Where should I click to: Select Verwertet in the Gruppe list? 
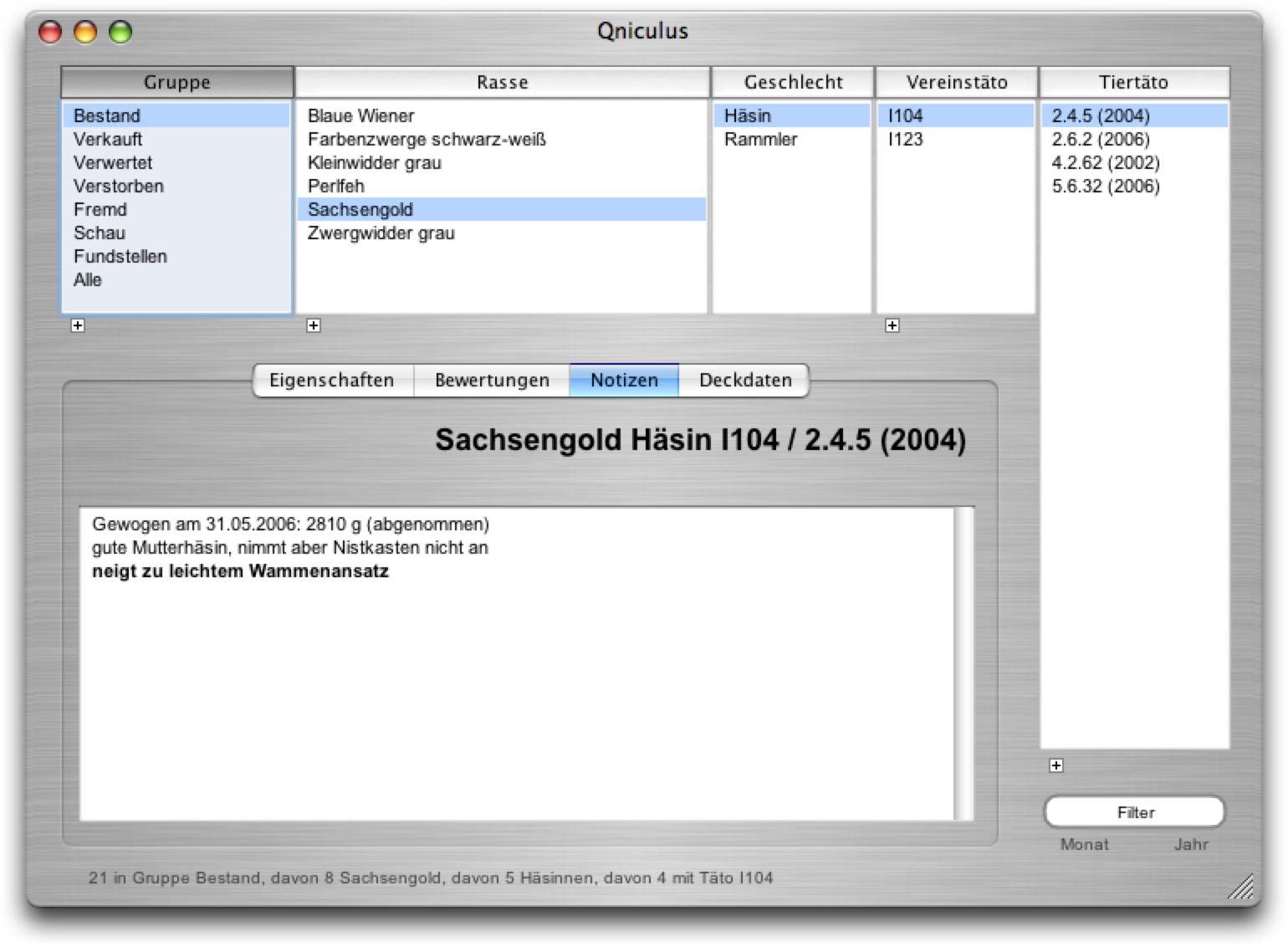pyautogui.click(x=176, y=162)
